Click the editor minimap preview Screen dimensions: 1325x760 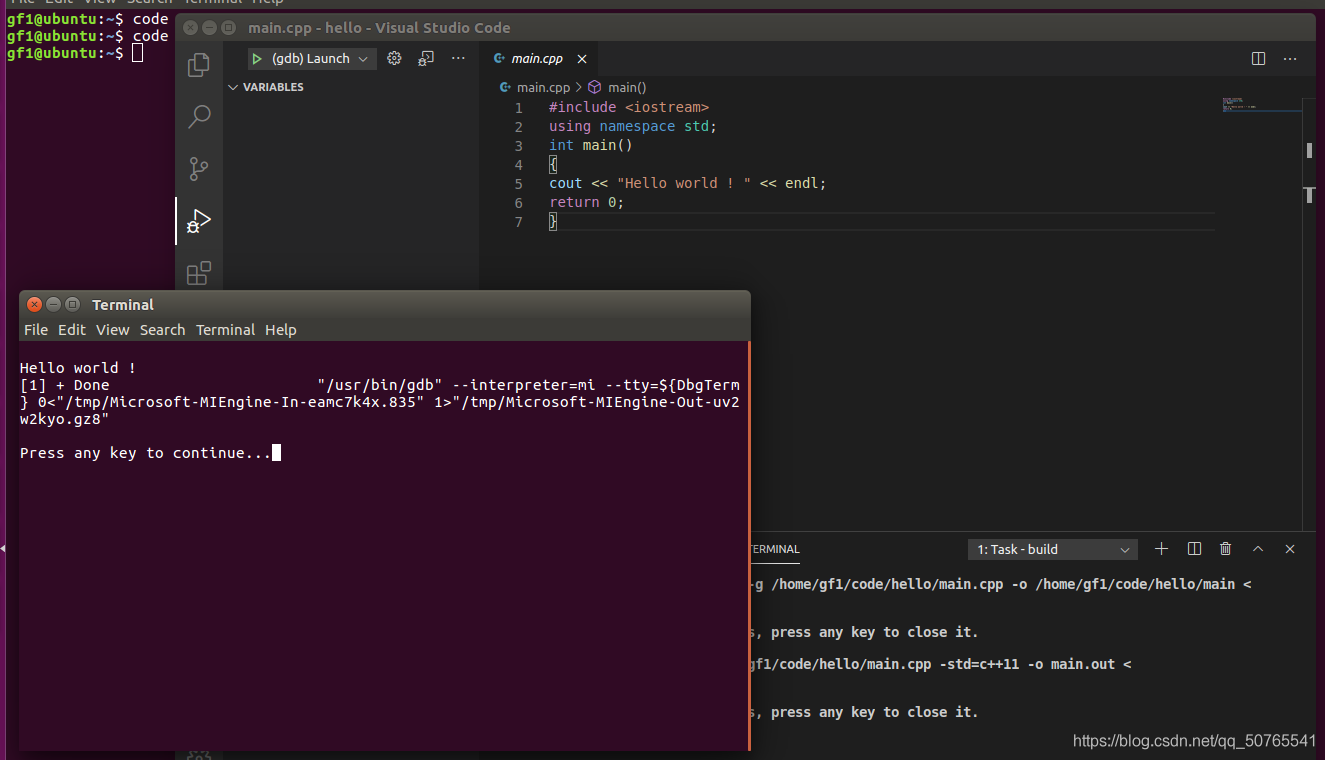[1261, 105]
